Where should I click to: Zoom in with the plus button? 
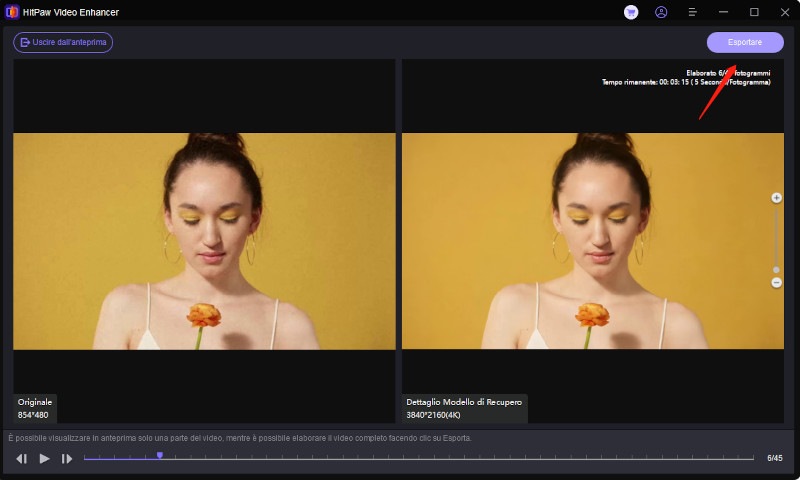click(777, 198)
